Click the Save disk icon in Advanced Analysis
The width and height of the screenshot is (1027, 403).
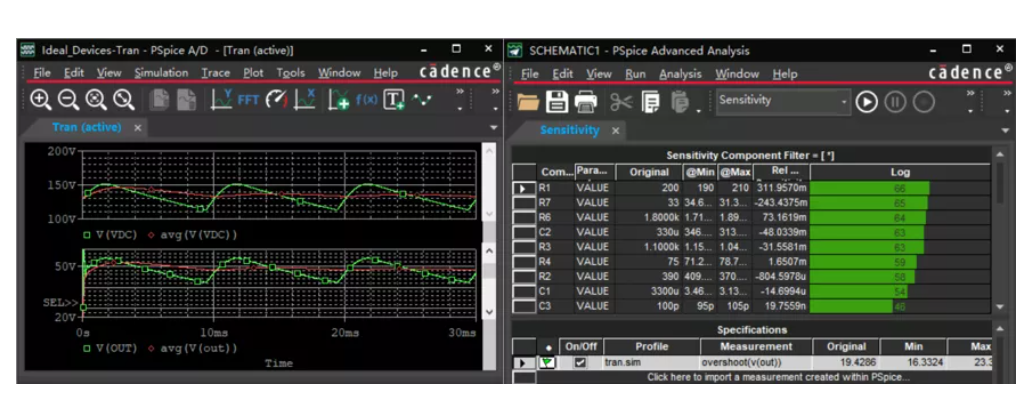(x=556, y=102)
